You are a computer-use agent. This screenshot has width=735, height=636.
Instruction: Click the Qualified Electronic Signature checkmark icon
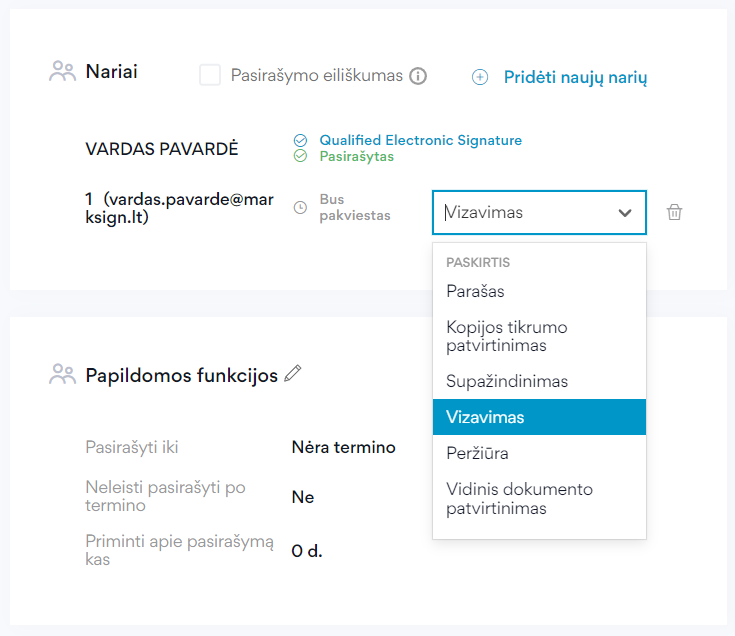300,140
